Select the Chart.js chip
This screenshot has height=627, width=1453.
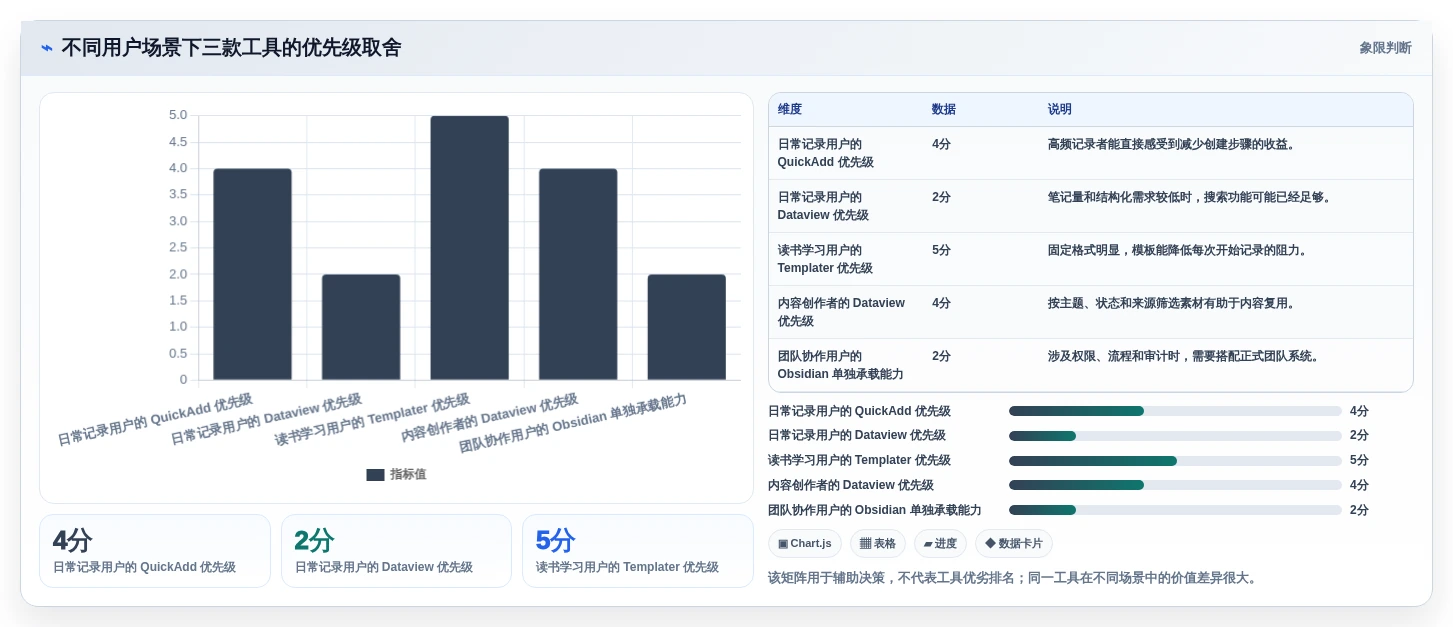tap(805, 543)
